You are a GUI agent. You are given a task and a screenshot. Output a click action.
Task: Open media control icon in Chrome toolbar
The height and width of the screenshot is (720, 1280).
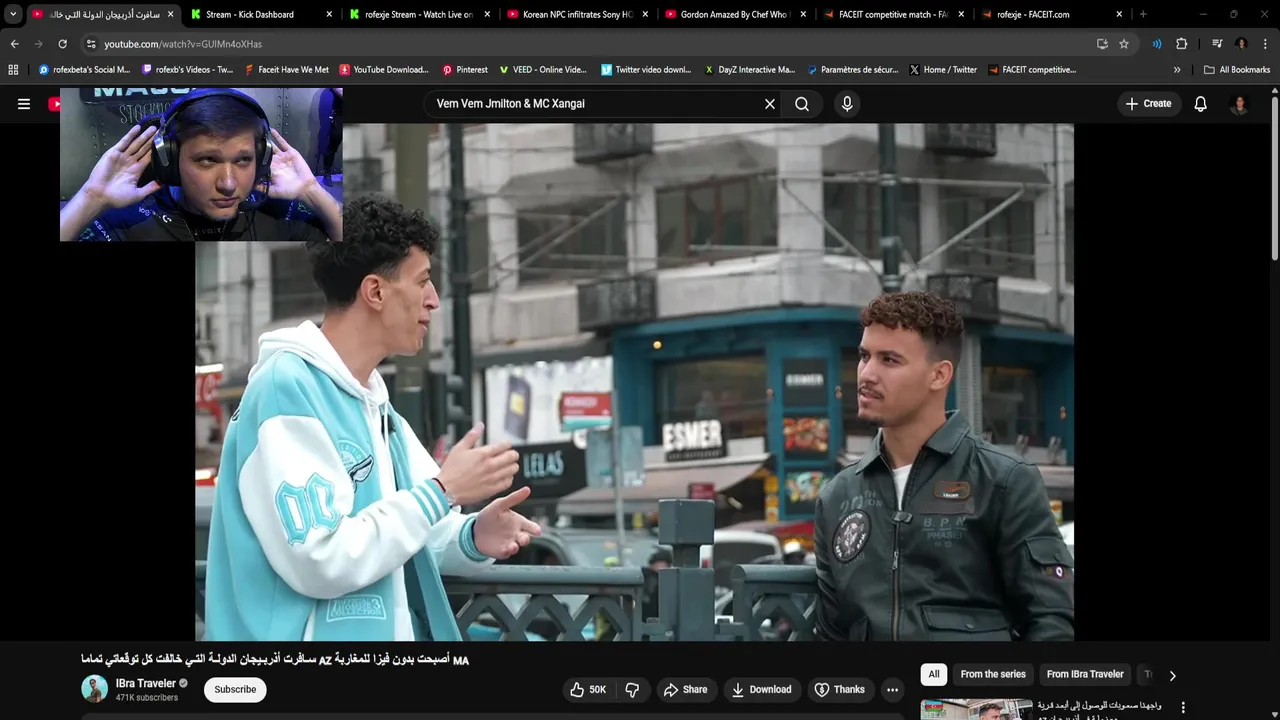1217,44
